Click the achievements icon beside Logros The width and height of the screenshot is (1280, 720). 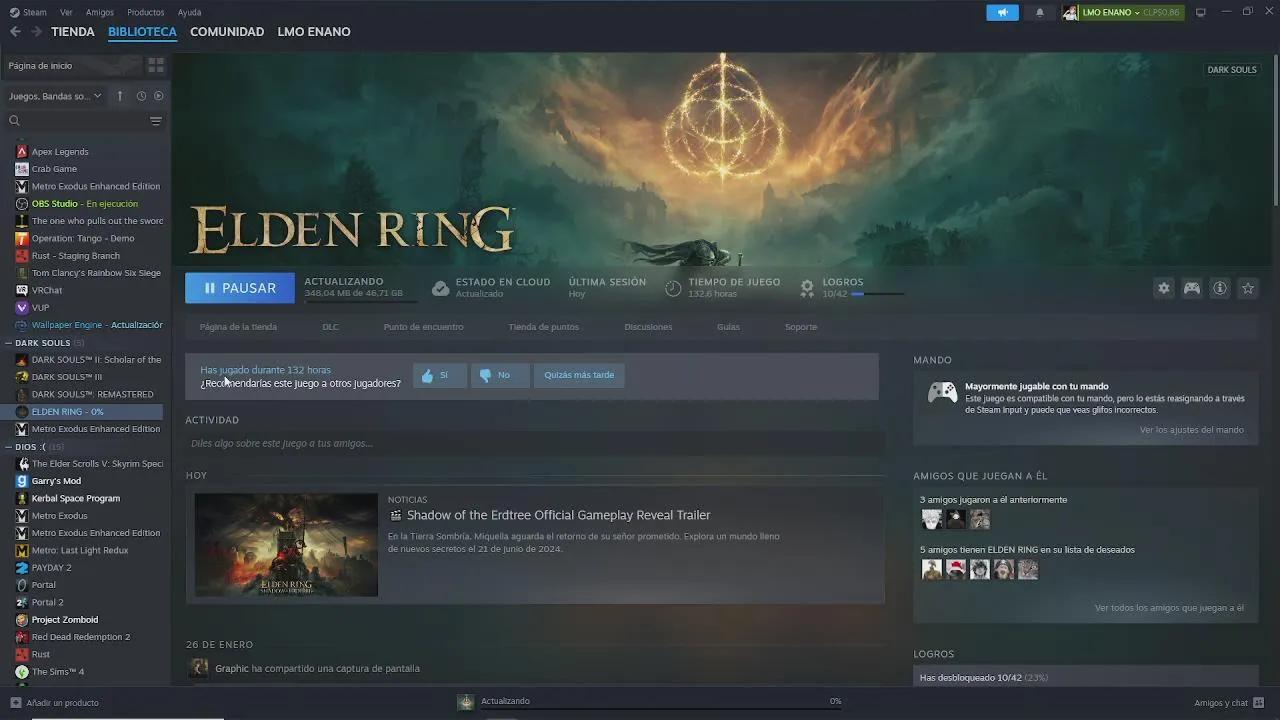click(x=807, y=288)
